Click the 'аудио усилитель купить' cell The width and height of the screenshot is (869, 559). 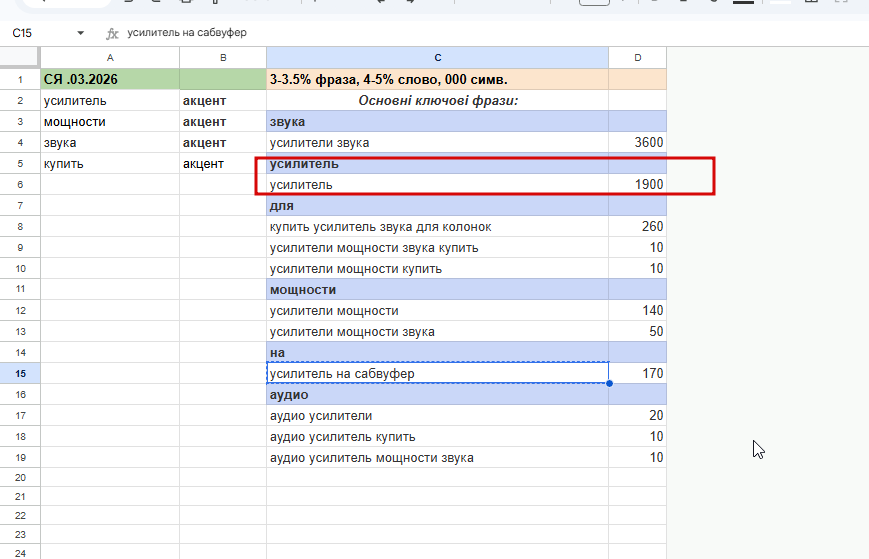click(x=437, y=437)
